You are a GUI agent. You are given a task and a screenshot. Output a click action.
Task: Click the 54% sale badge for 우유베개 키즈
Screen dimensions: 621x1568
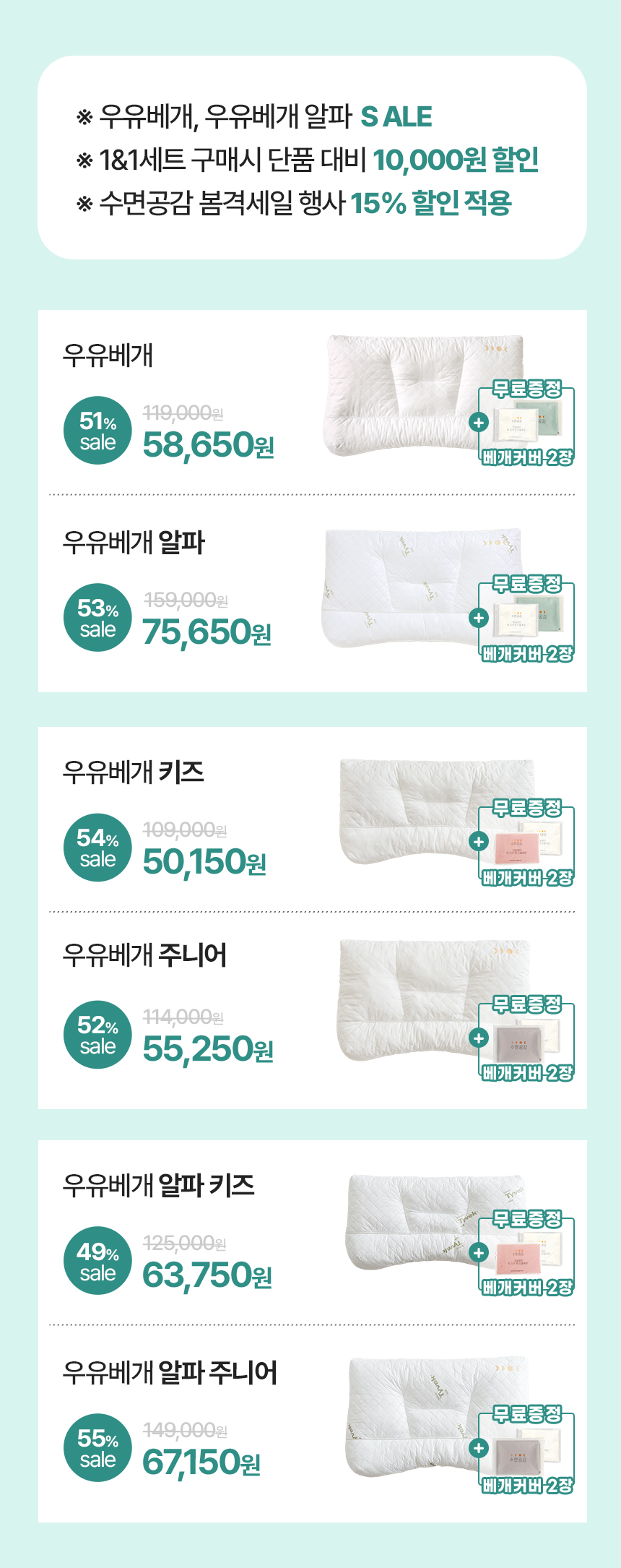(x=97, y=848)
